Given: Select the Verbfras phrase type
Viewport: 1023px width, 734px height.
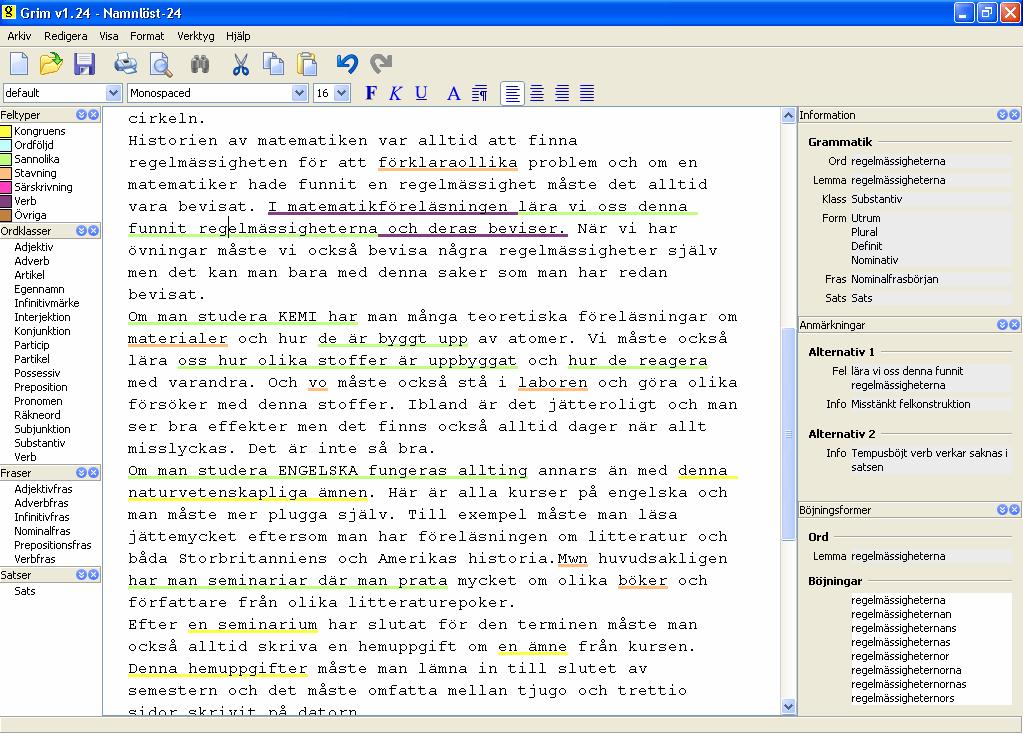Looking at the screenshot, I should [x=35, y=559].
